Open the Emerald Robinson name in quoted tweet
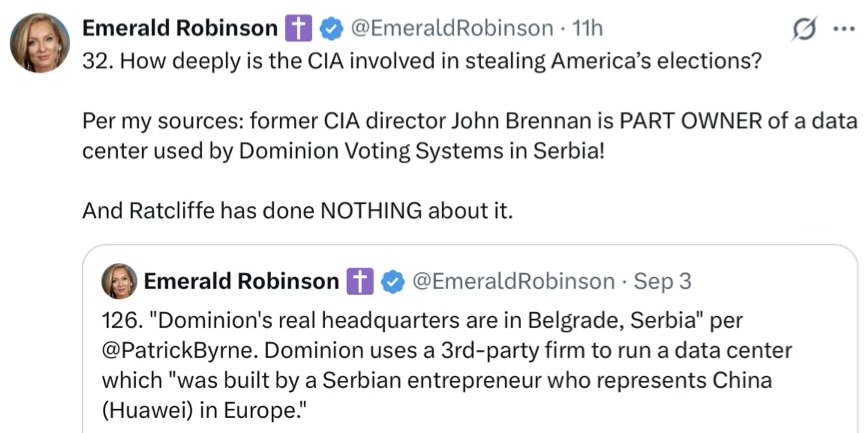The image size is (868, 433). pos(241,282)
